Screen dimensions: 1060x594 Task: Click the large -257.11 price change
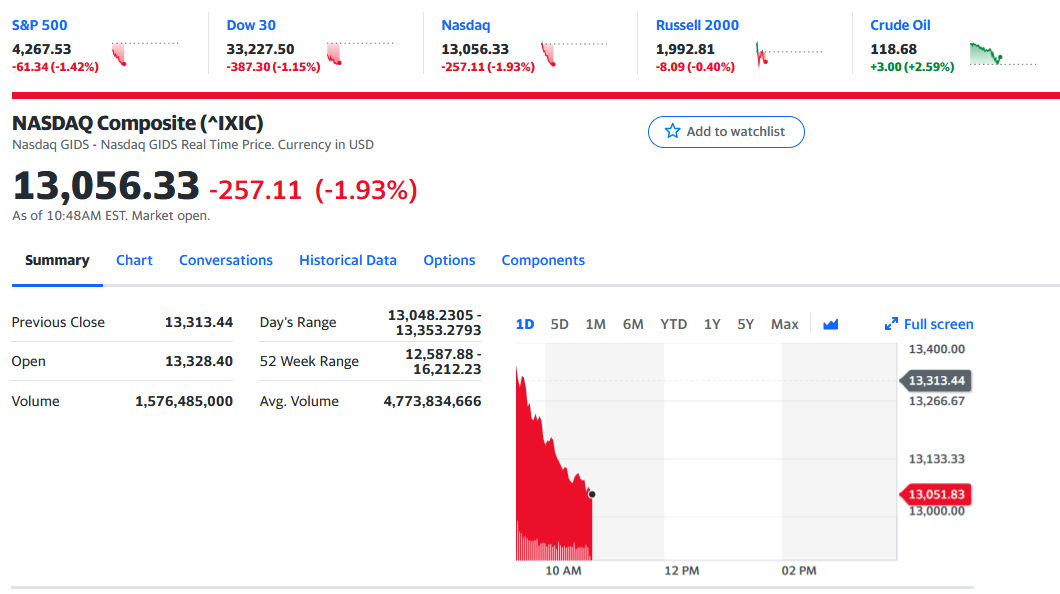(256, 190)
